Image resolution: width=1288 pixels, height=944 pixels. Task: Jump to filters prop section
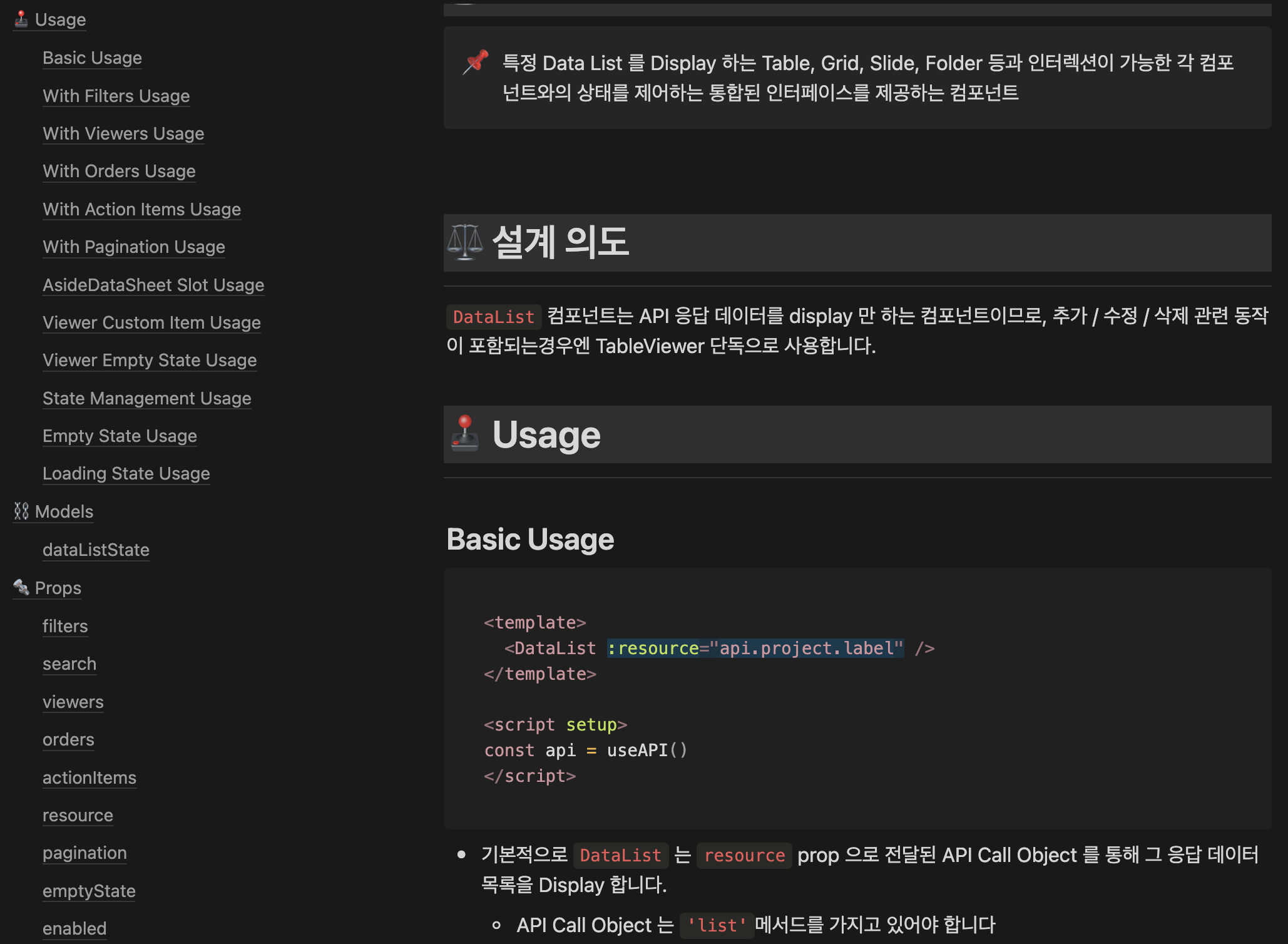point(65,626)
